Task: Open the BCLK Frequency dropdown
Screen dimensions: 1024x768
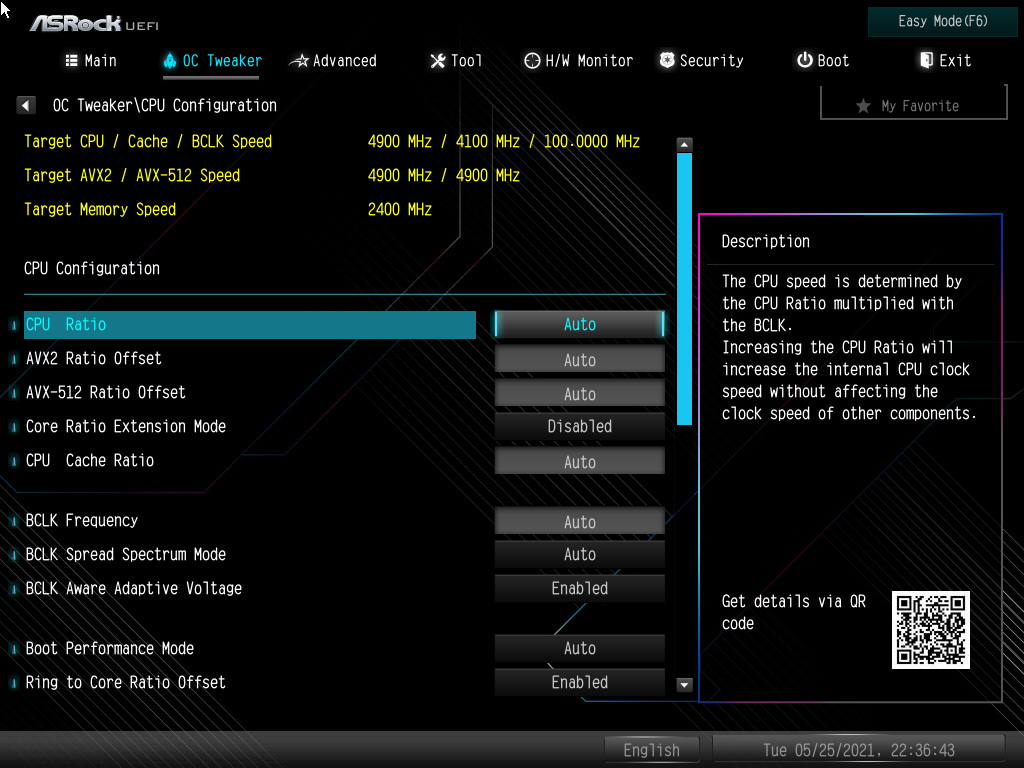Action: point(579,520)
